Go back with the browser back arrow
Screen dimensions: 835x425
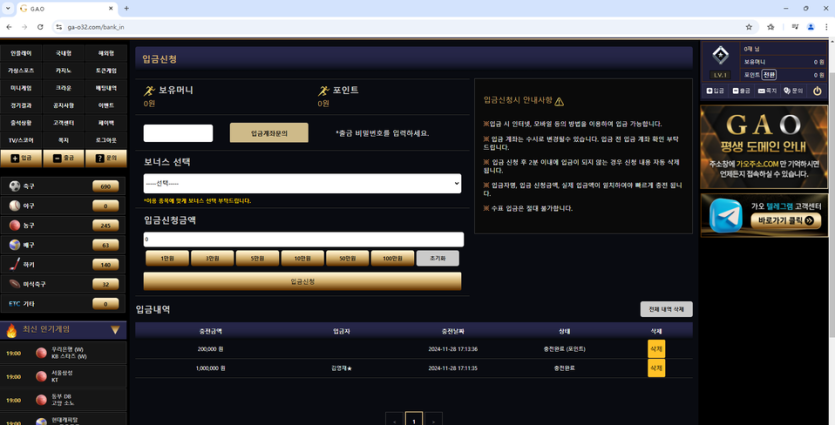point(9,27)
